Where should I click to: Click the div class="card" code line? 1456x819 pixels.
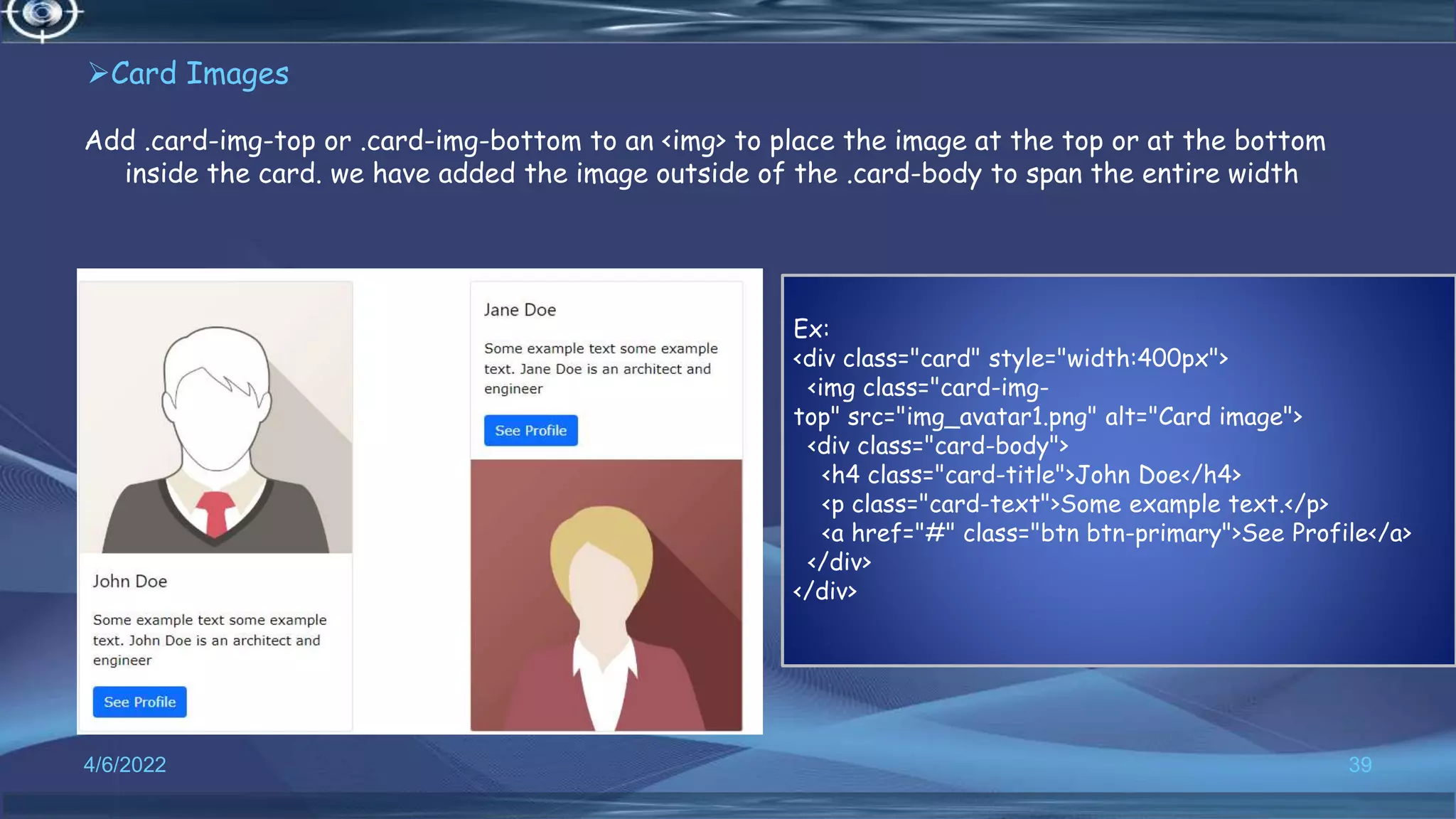point(1010,358)
